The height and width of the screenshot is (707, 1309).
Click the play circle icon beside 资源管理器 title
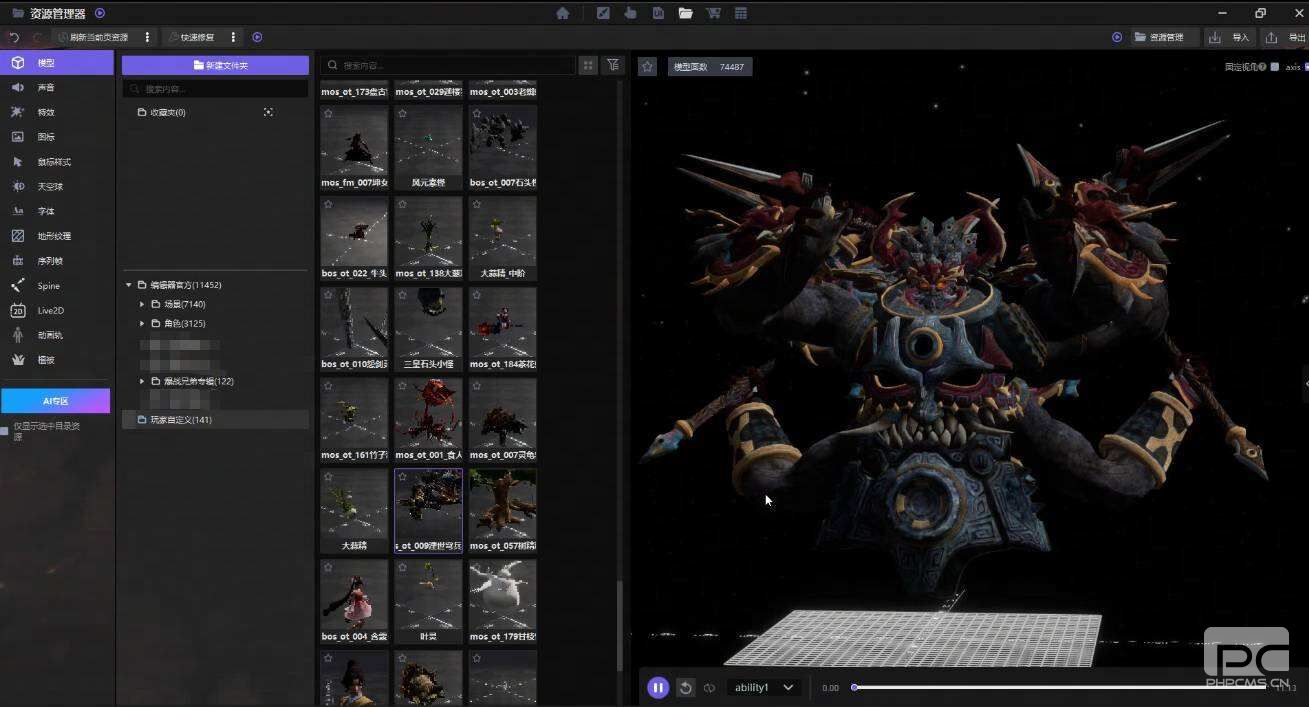pyautogui.click(x=100, y=13)
